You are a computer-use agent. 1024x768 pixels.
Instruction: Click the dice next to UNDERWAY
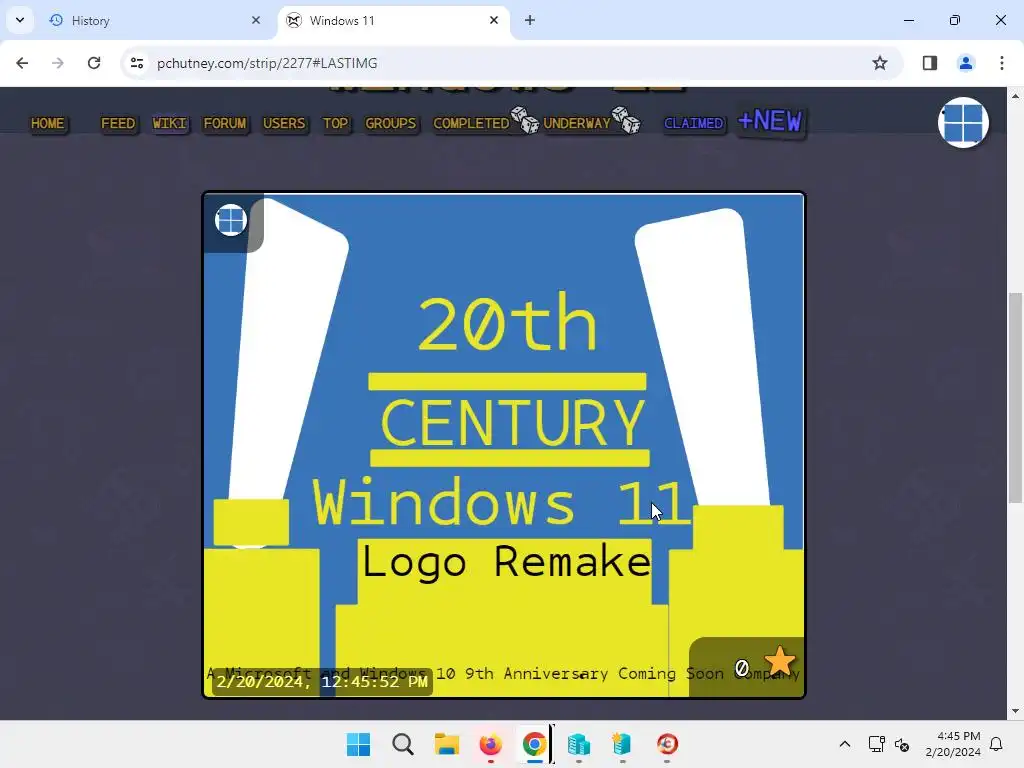[626, 120]
